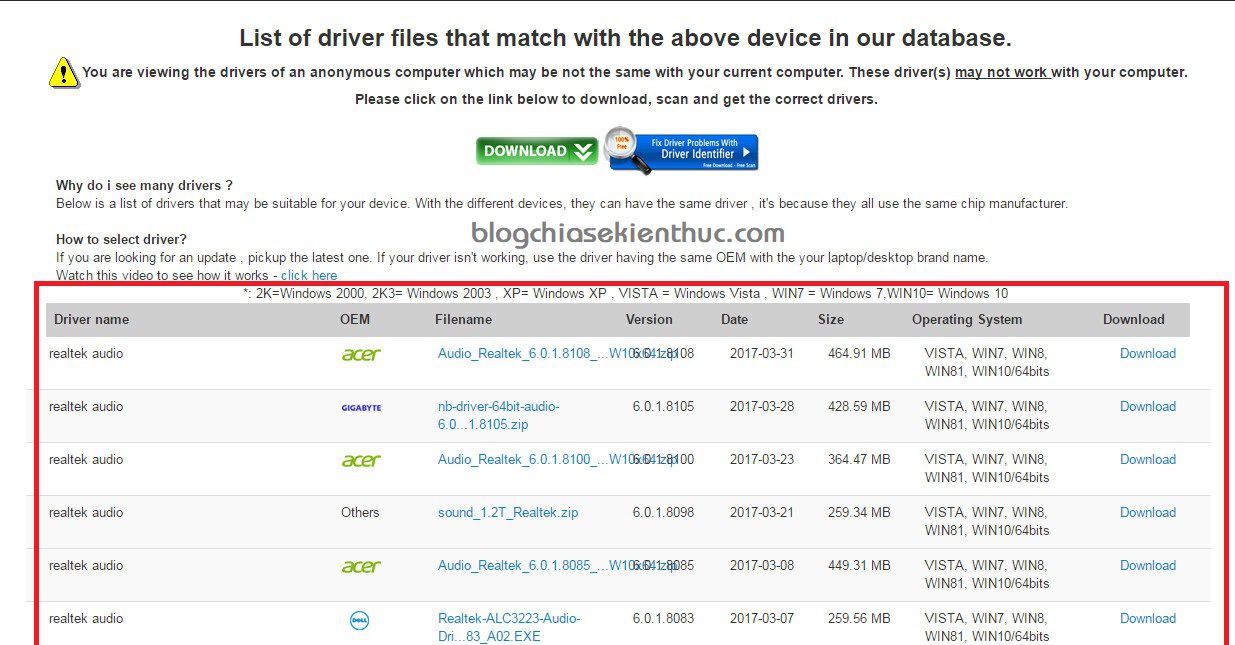The width and height of the screenshot is (1235, 645).
Task: Click the operating system list in the 464.91 MB row
Action: pos(987,362)
